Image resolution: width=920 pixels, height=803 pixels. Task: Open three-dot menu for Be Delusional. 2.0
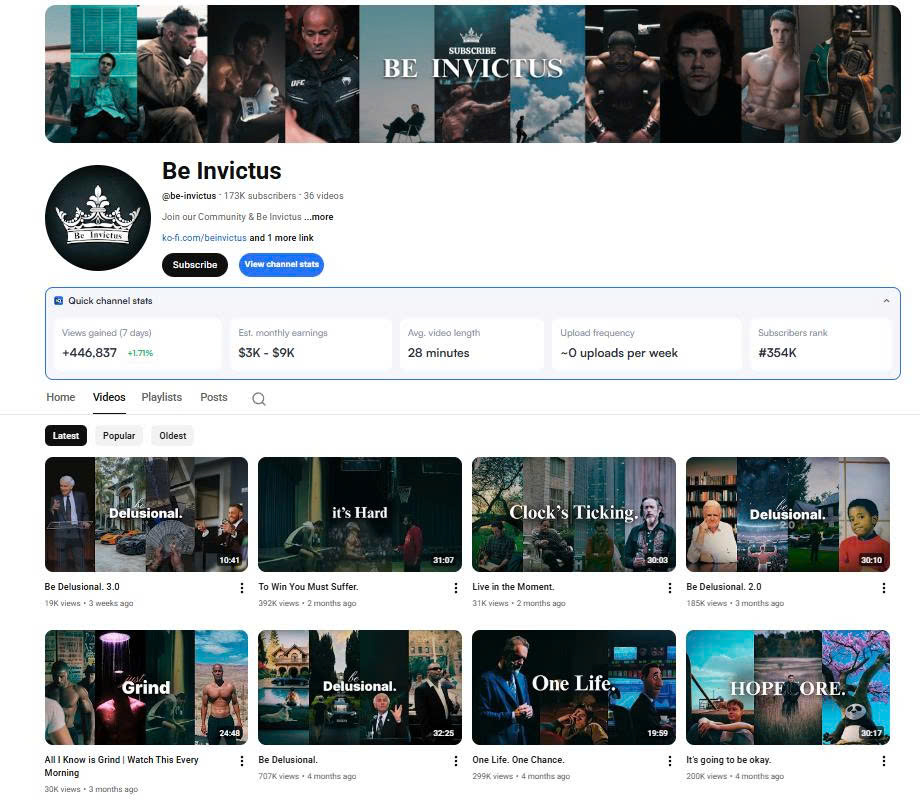tap(883, 588)
